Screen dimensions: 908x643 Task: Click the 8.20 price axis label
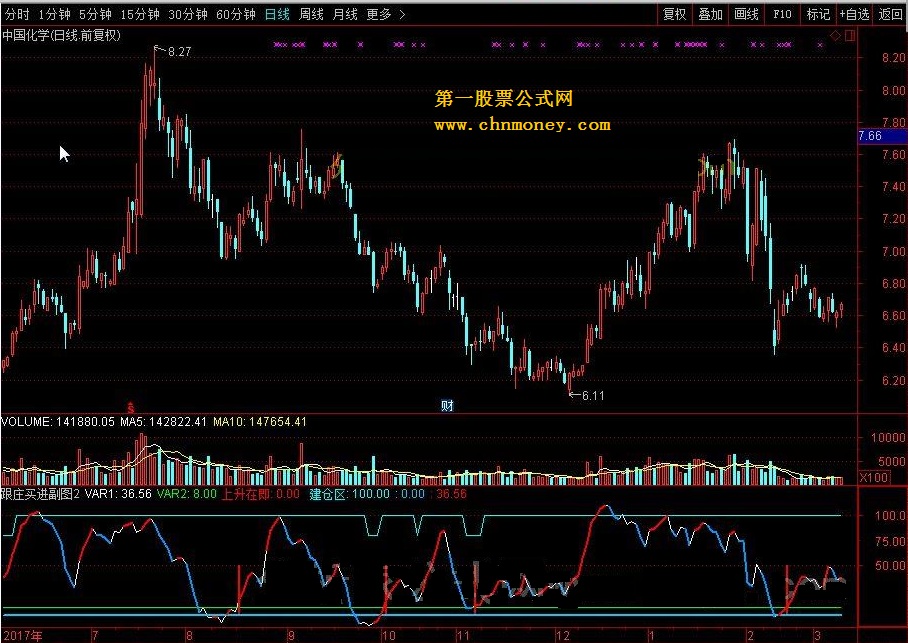coord(893,57)
